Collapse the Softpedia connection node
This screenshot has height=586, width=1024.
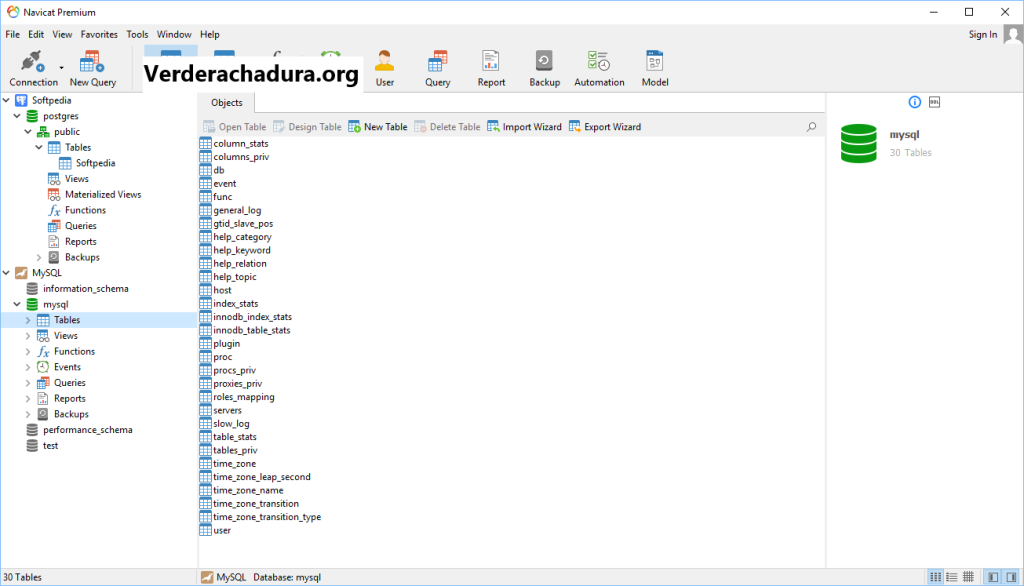click(7, 100)
